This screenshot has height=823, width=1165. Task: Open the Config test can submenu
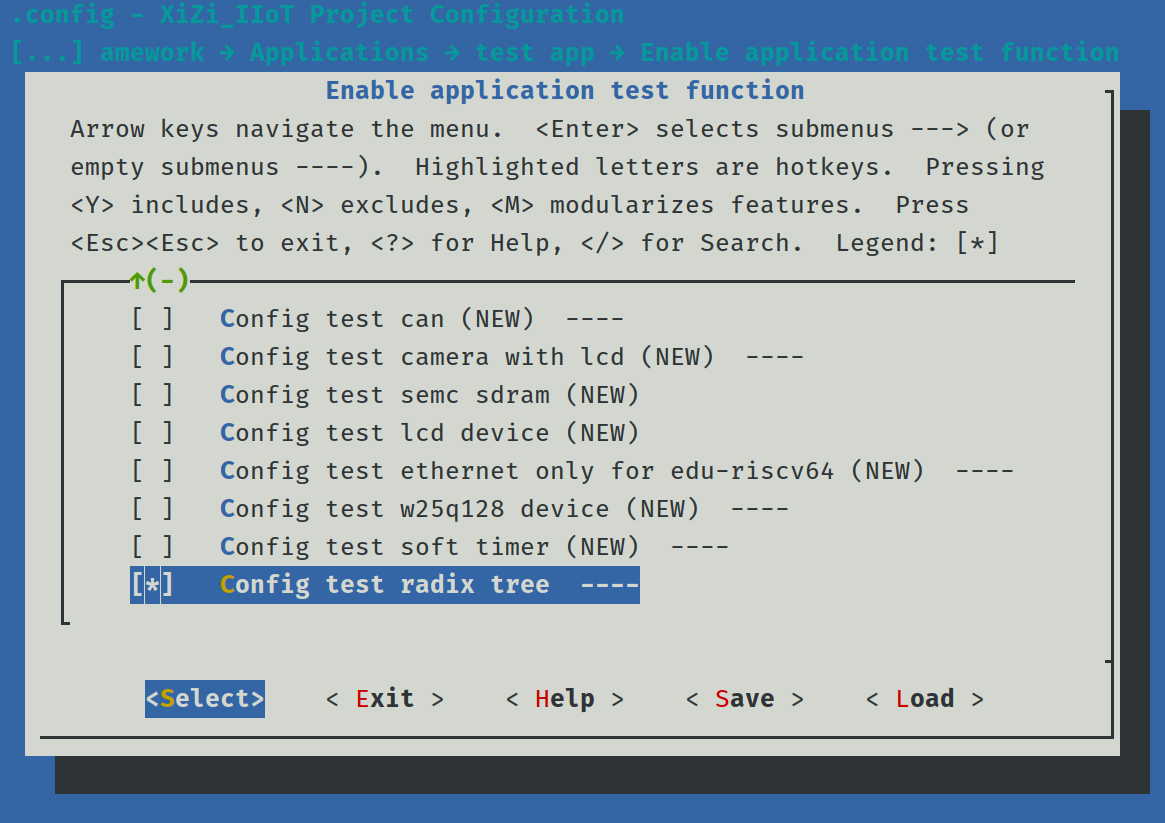coord(377,319)
